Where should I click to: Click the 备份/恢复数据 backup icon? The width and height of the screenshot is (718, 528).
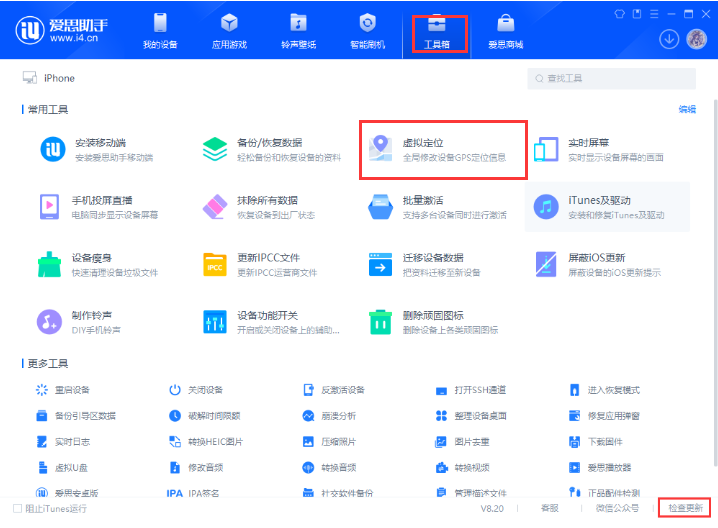pos(215,149)
